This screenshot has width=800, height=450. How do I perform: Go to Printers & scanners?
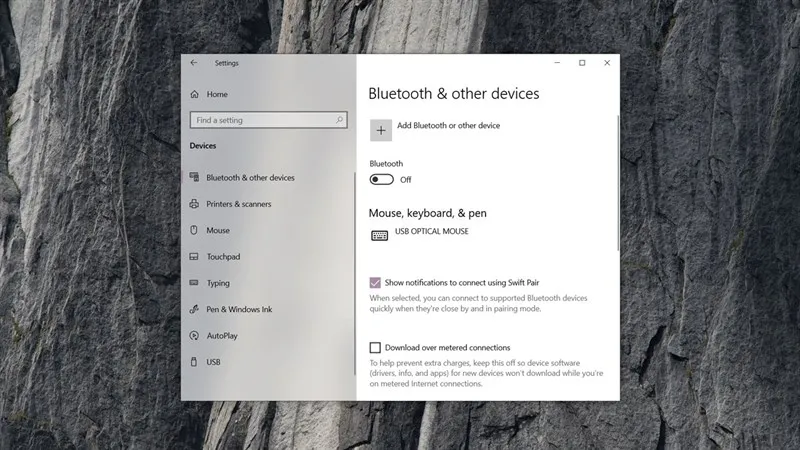238,204
